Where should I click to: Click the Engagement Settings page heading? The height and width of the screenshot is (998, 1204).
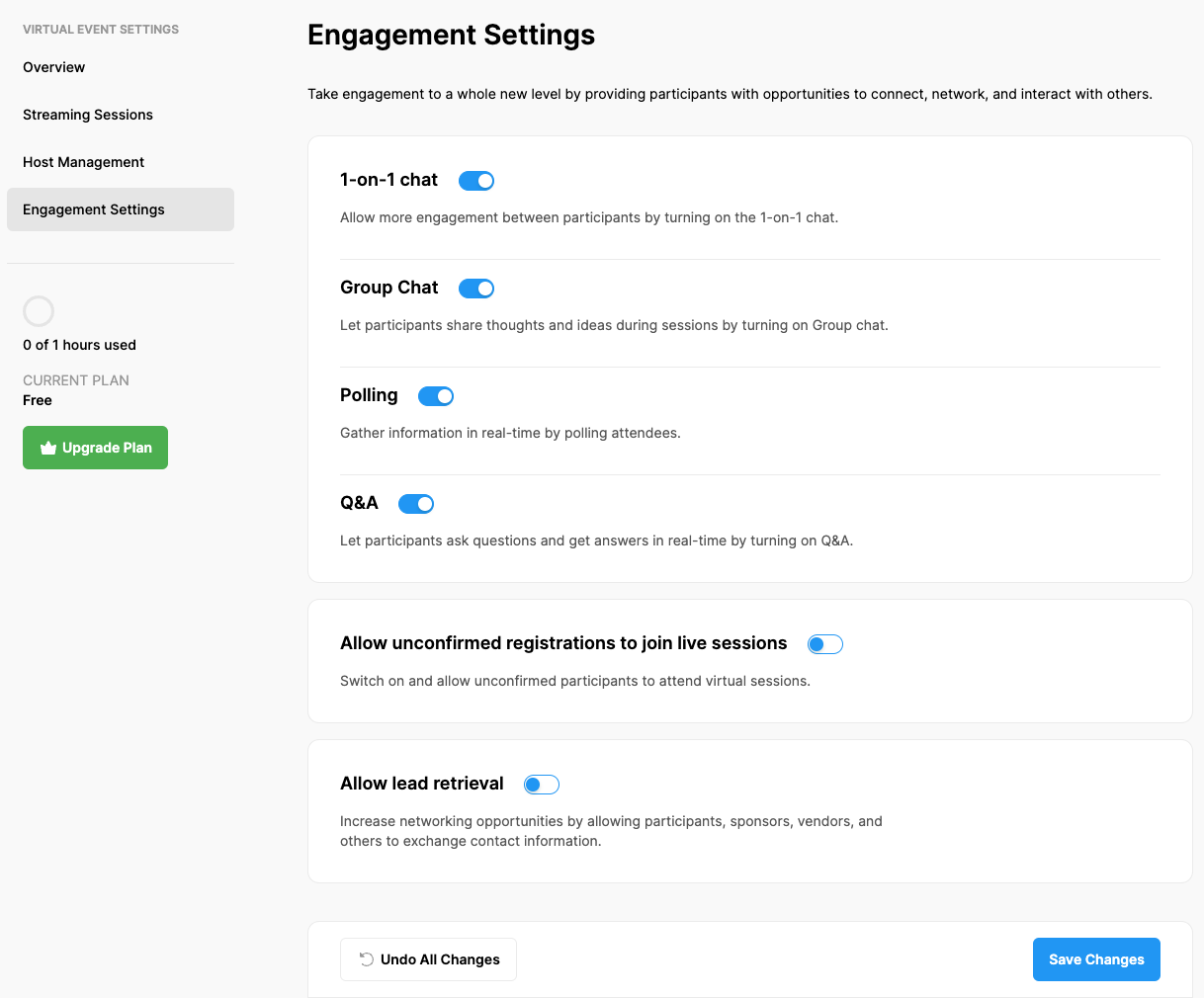pyautogui.click(x=451, y=36)
